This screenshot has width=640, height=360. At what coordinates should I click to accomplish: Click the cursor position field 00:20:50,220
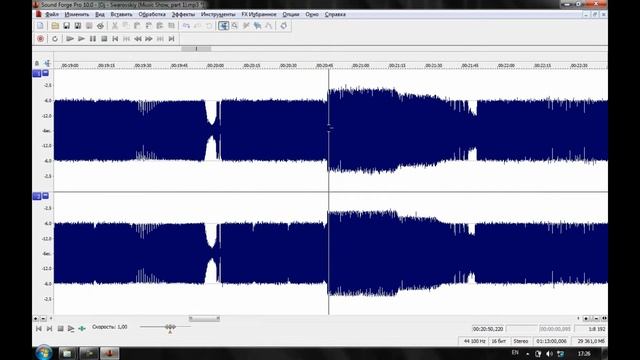pos(488,329)
